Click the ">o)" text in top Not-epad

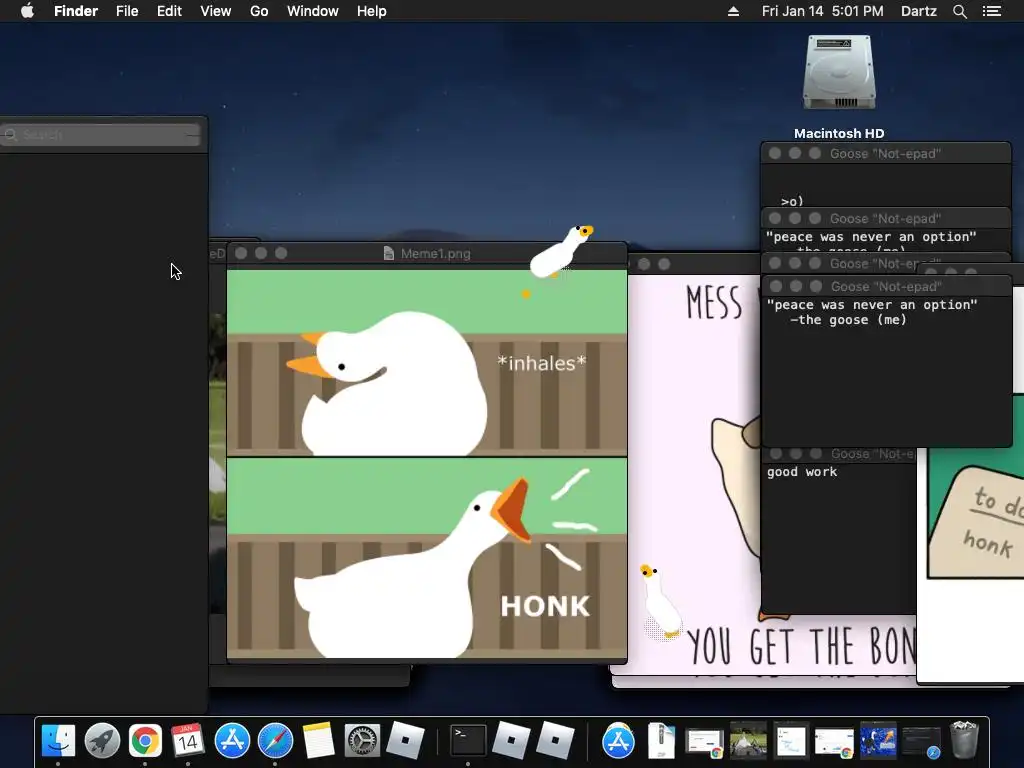click(x=792, y=201)
